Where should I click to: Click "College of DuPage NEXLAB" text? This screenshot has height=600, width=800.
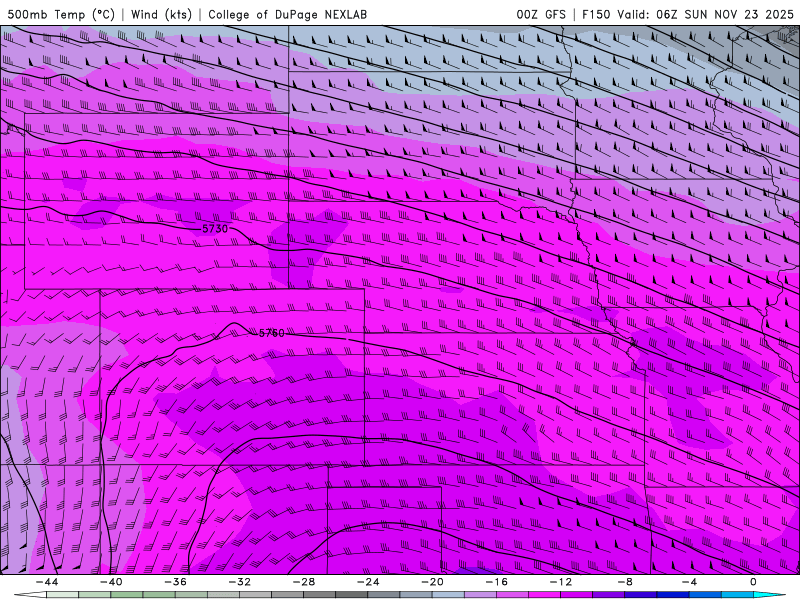click(287, 14)
